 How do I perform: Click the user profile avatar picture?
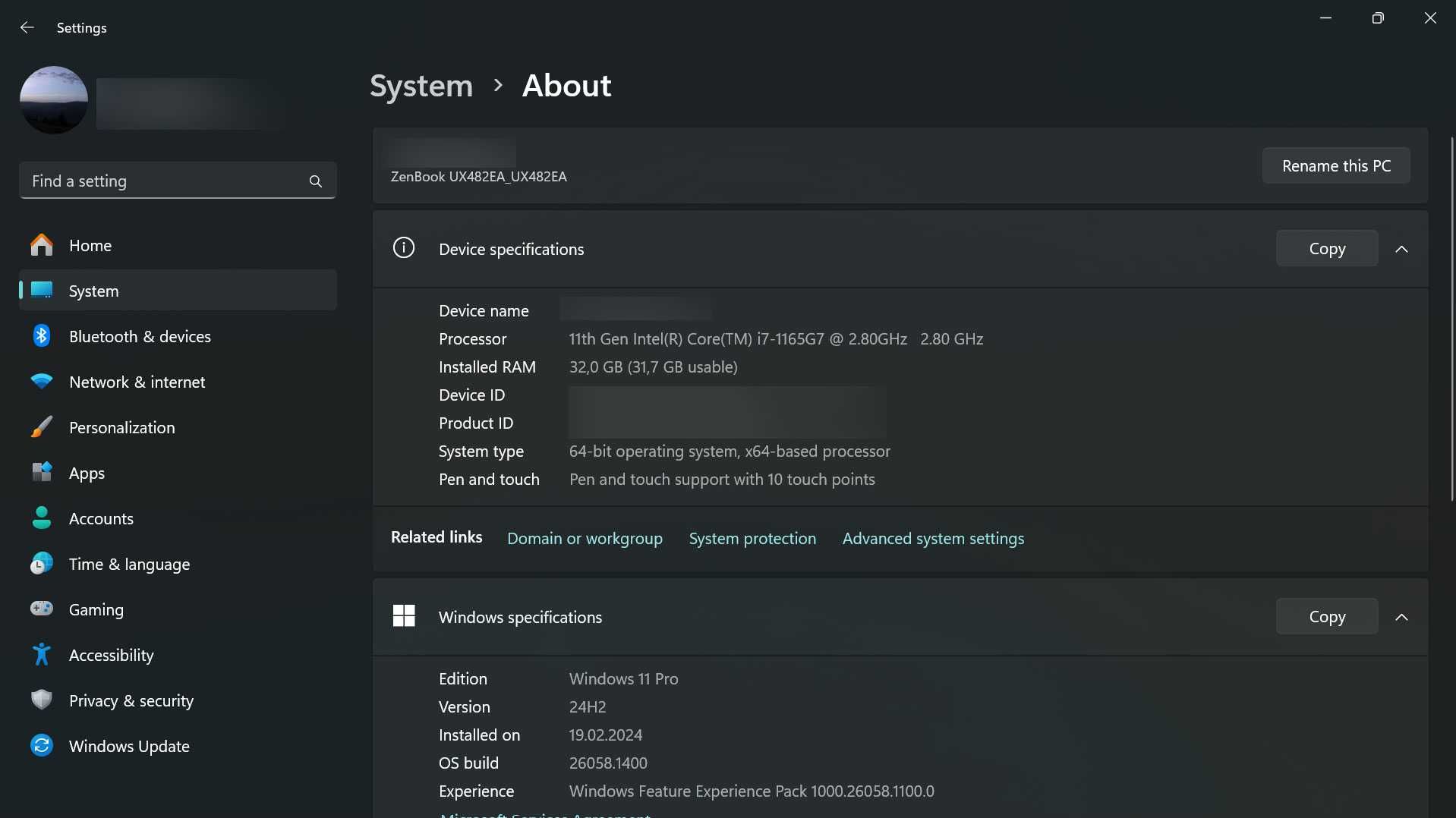tap(54, 99)
